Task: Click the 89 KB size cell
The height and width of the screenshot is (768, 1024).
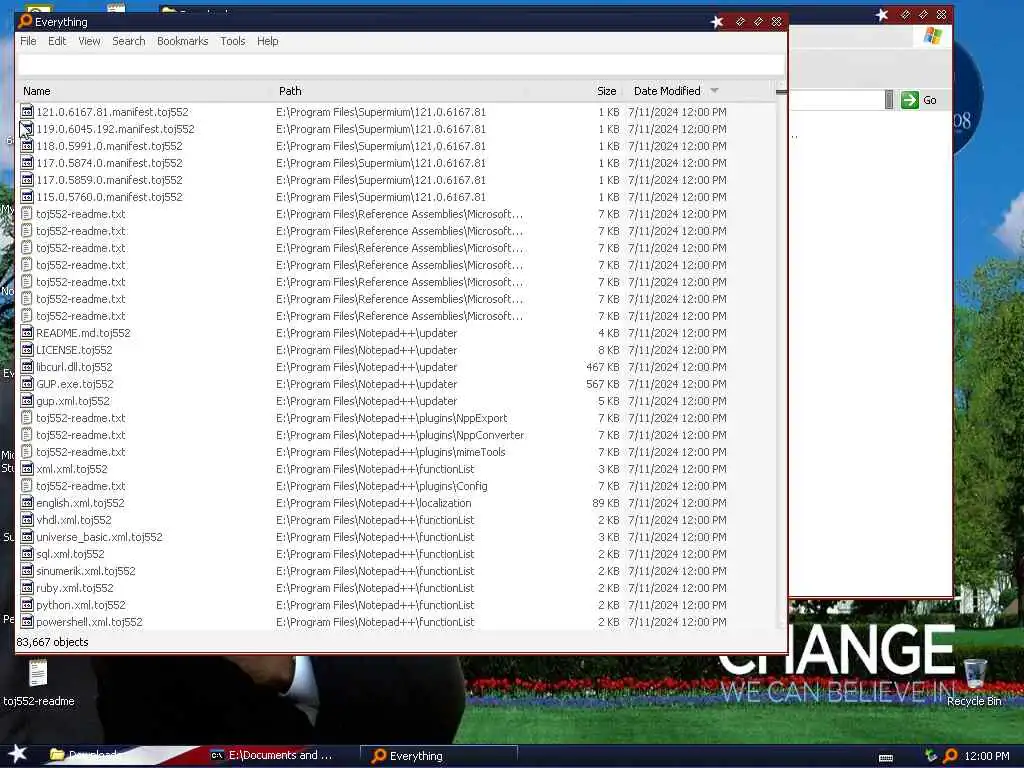Action: pos(605,503)
